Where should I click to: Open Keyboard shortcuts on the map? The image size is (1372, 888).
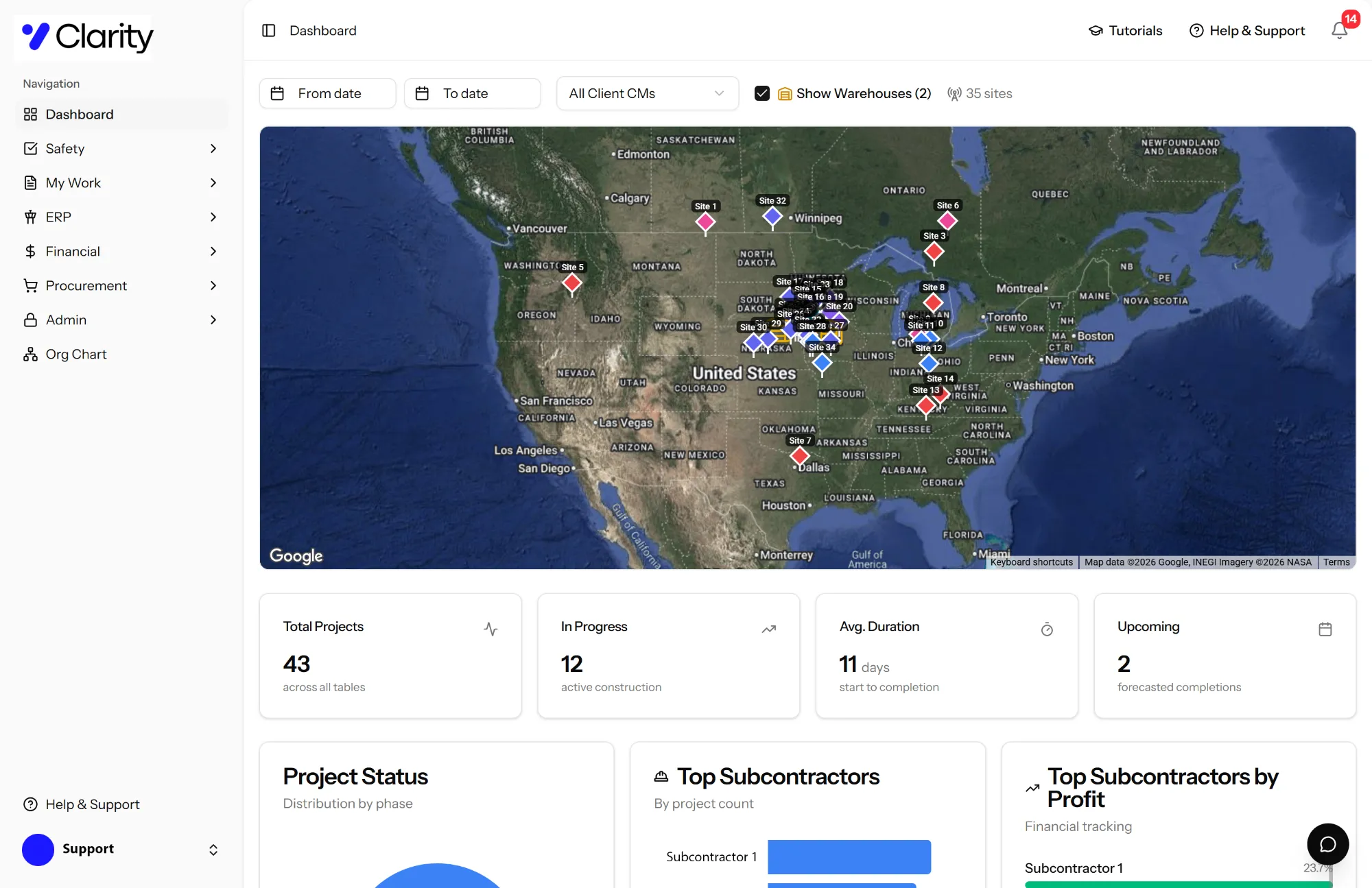(1032, 562)
